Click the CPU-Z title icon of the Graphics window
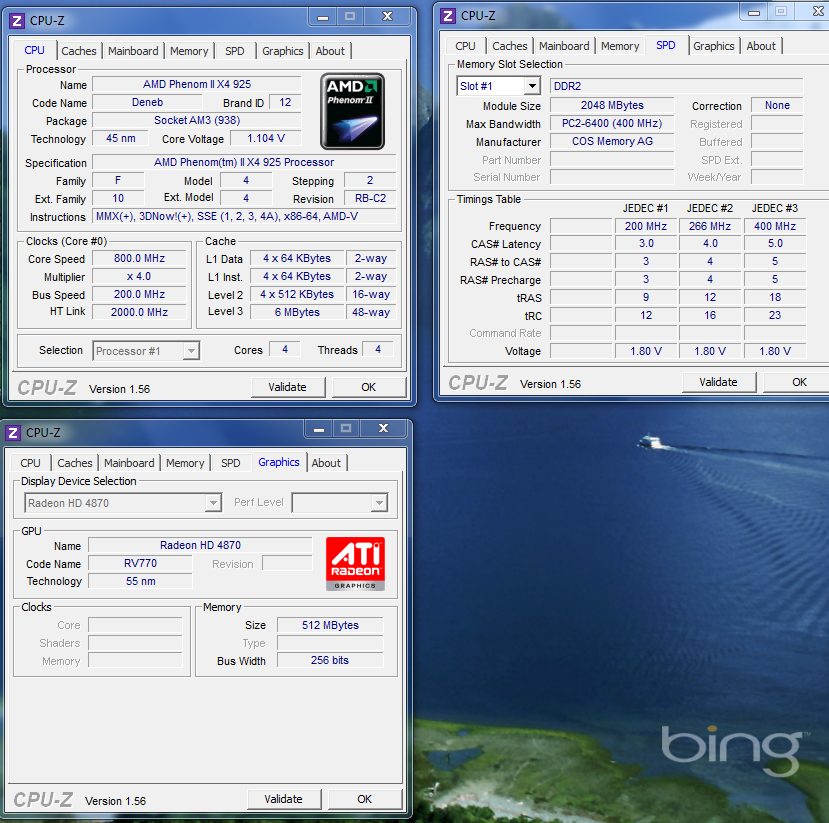 (x=13, y=432)
